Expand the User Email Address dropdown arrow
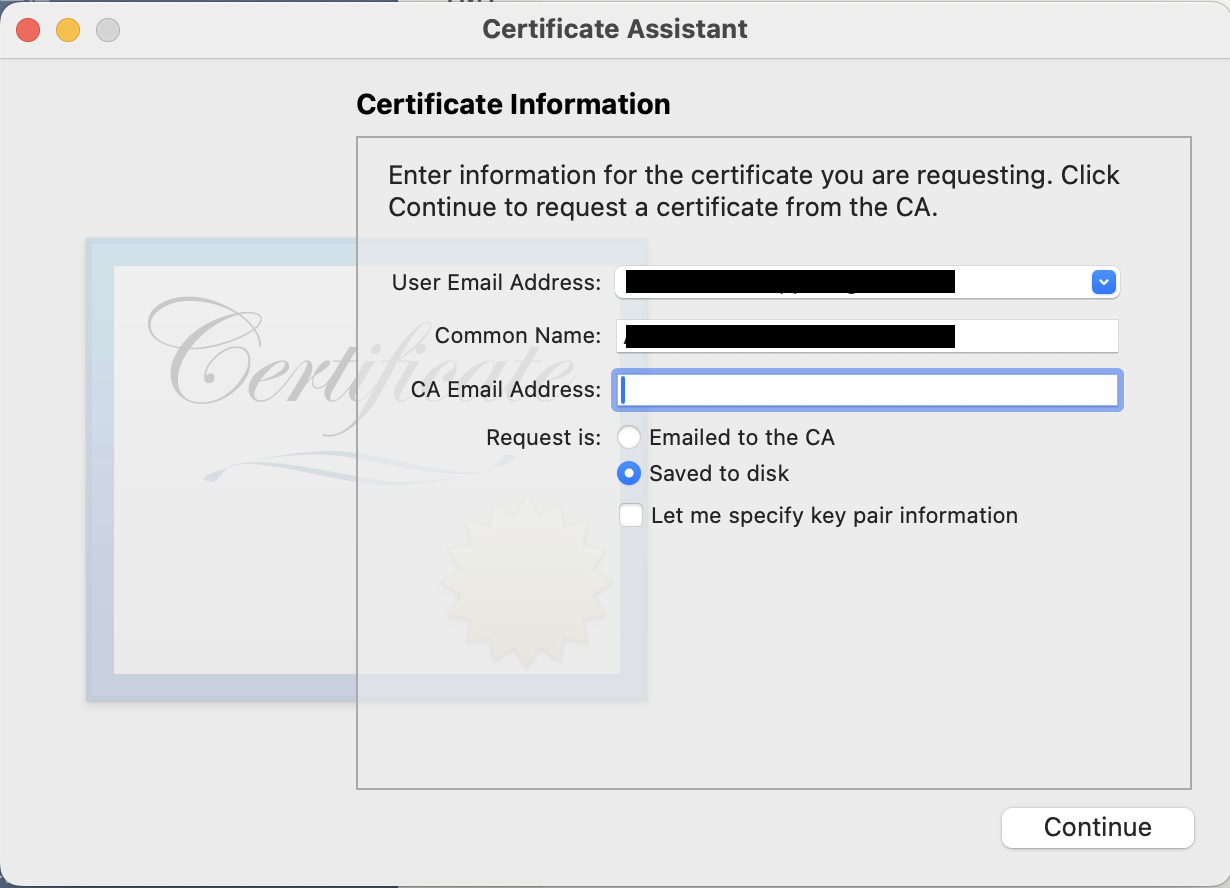 pyautogui.click(x=1103, y=283)
